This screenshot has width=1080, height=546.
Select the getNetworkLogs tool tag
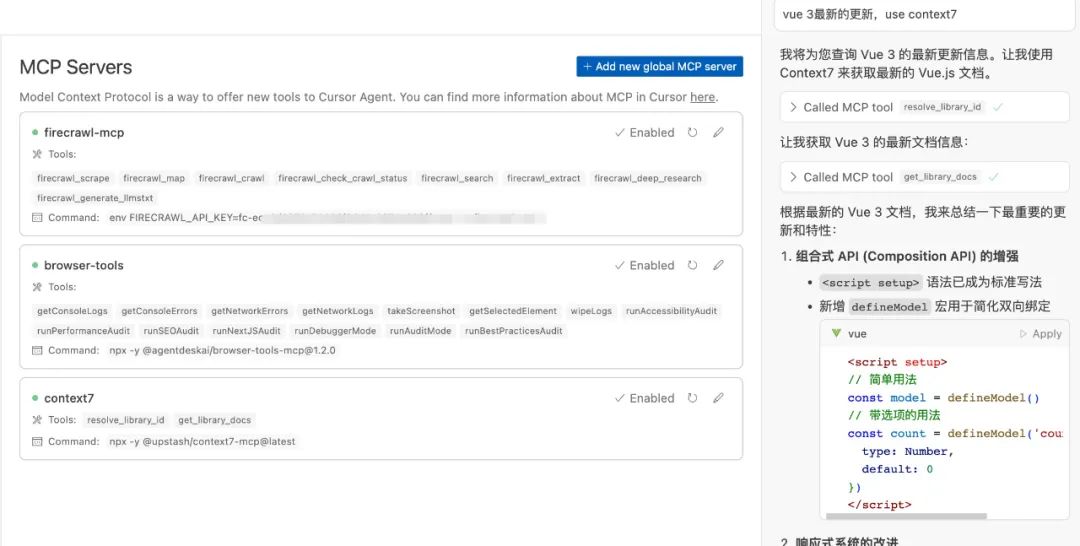point(338,311)
